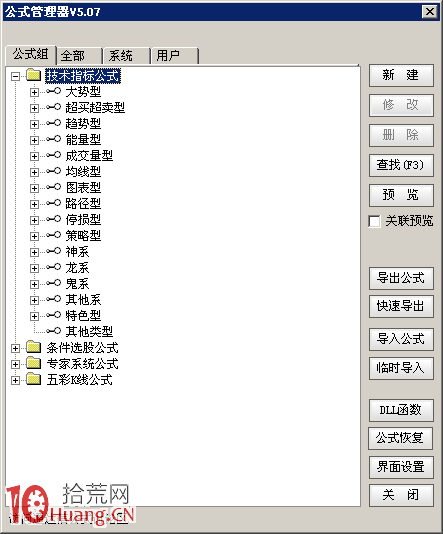Click the 快速导出 button
Screen dimensions: 443x534
click(x=401, y=307)
